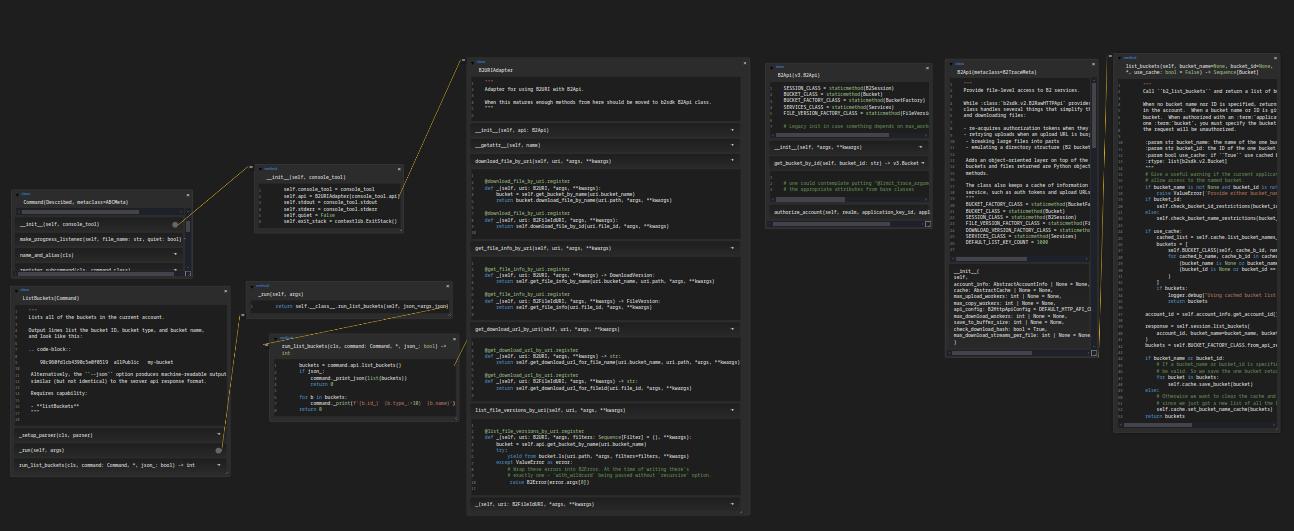Expand _setup_parser(cls, parser) in ListBuckets

pos(219,435)
